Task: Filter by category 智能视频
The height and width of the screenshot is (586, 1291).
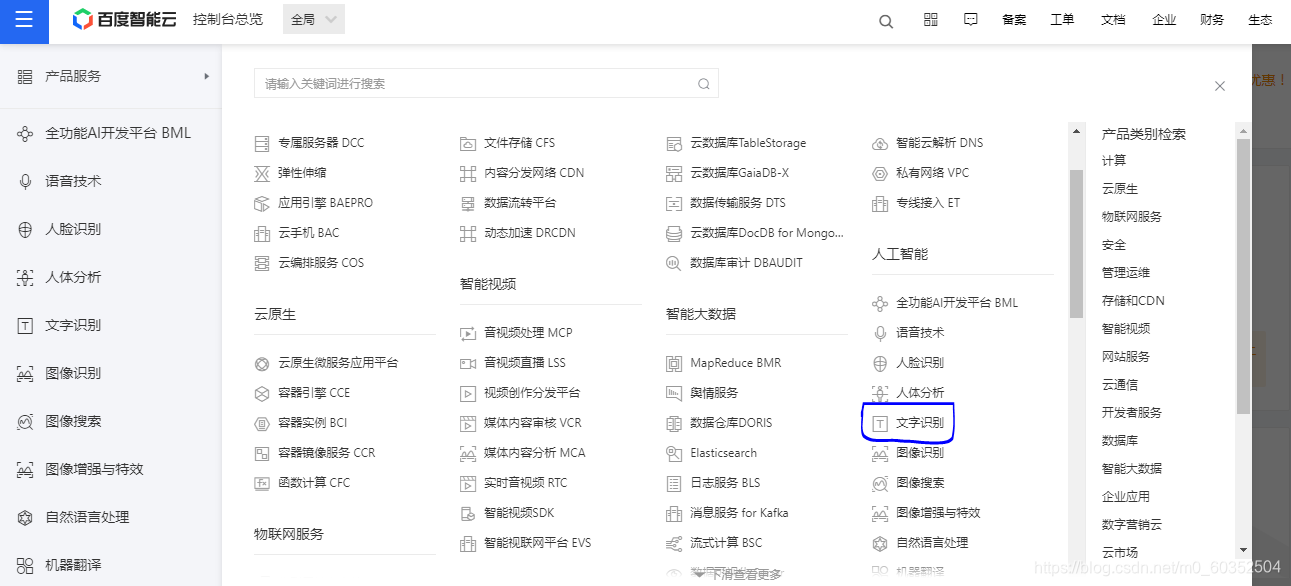Action: (x=1126, y=328)
